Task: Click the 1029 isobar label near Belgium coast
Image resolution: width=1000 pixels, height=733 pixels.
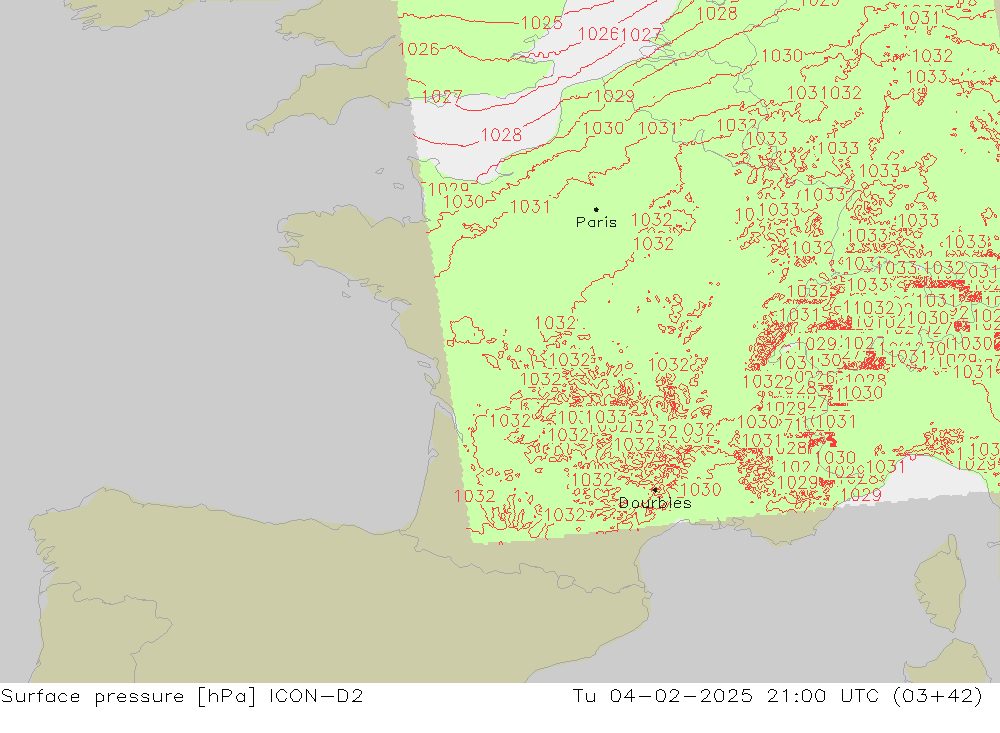Action: point(614,96)
